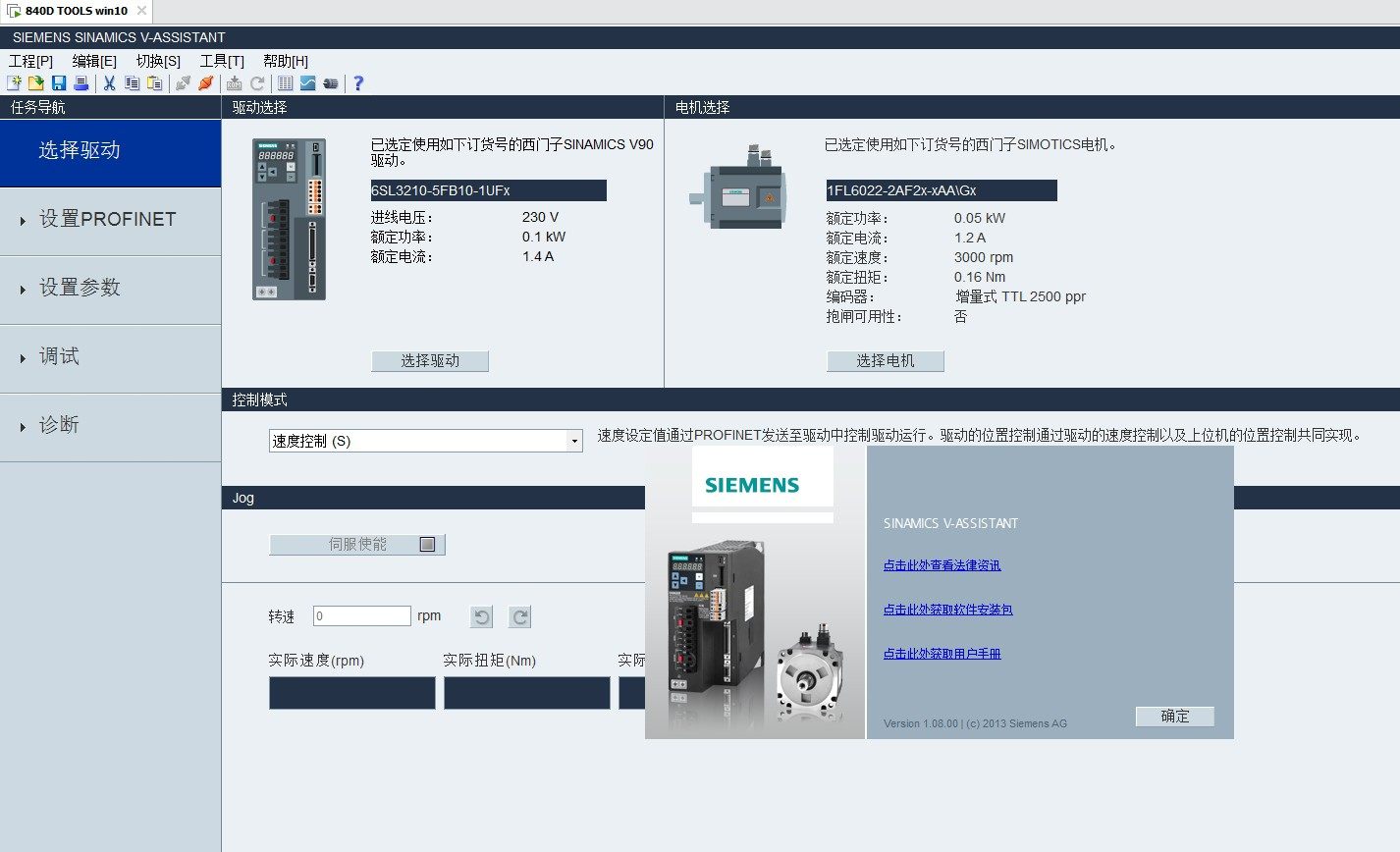Click the drive order number 6SL3210-5FB10-1UFx
Viewport: 1400px width, 852px height.
point(489,190)
